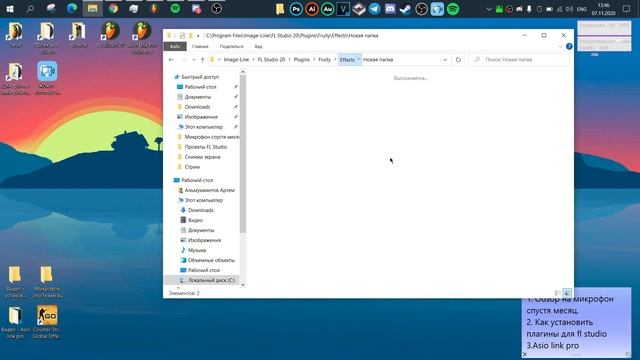Open Adobe Illustrator from the taskbar
Screen dimensions: 640x360
point(311,9)
